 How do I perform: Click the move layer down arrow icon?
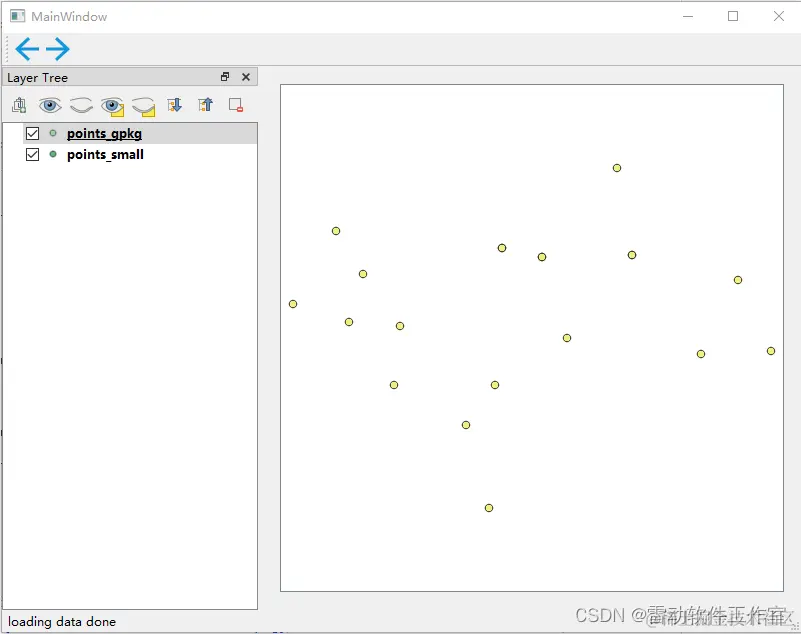click(174, 105)
